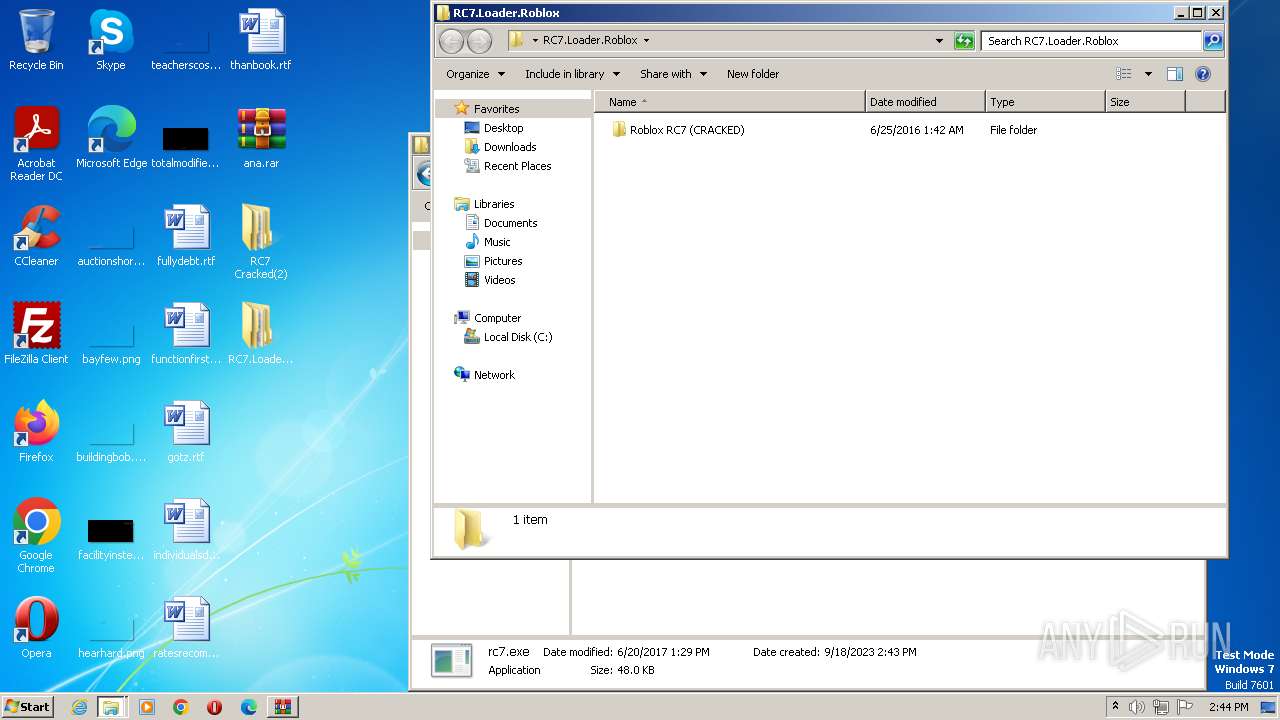This screenshot has width=1280, height=720.
Task: Sort by the Name column header
Action: pyautogui.click(x=730, y=102)
